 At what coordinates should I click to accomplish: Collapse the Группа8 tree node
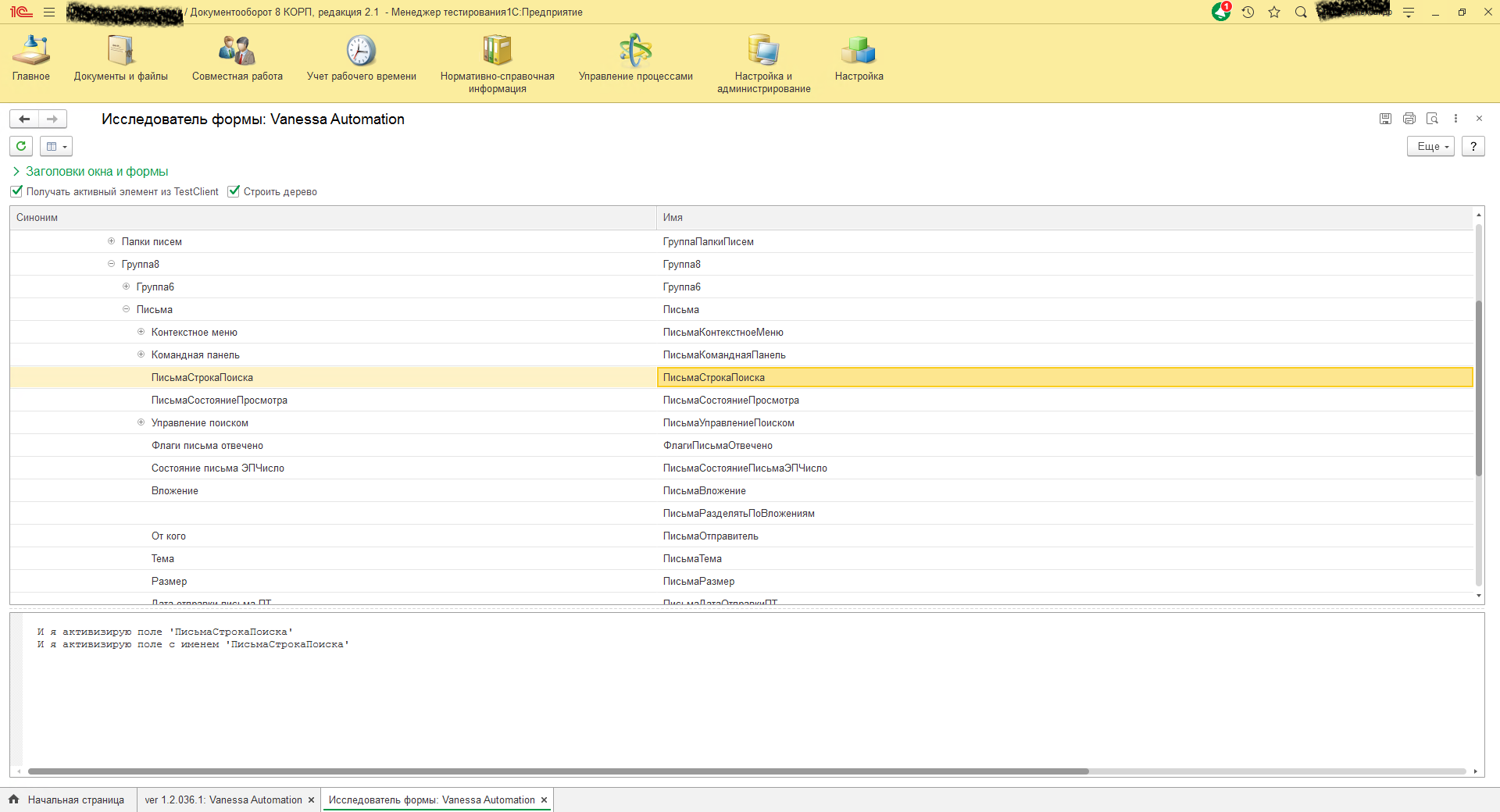[x=111, y=264]
